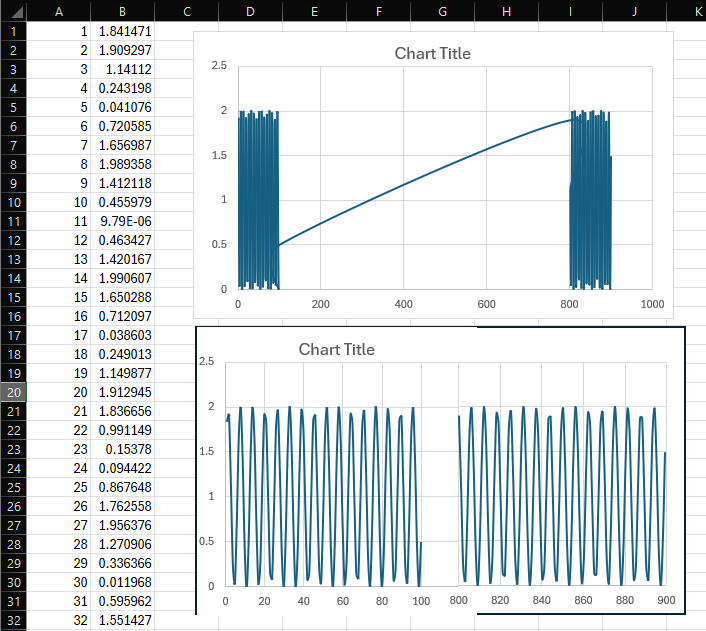Click cell with value 0.991149
The image size is (706, 631).
[x=122, y=430]
